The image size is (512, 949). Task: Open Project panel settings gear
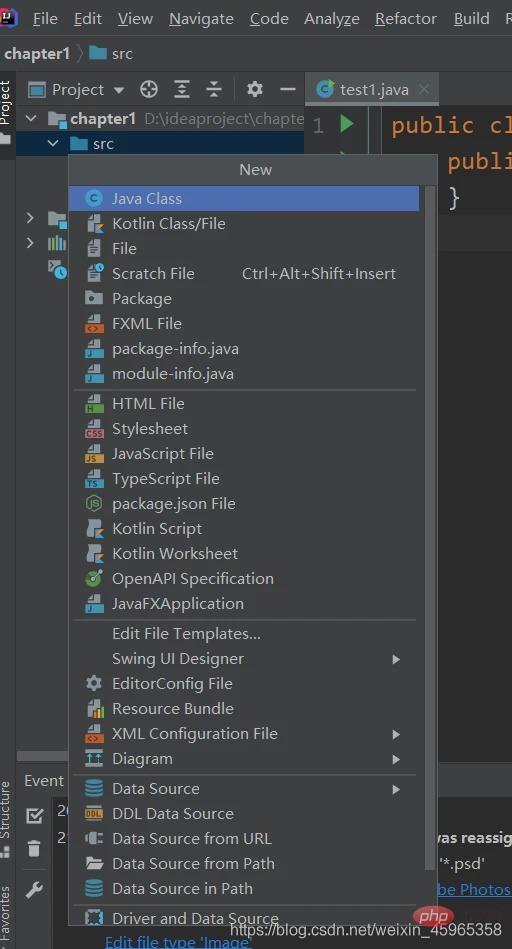coord(255,90)
